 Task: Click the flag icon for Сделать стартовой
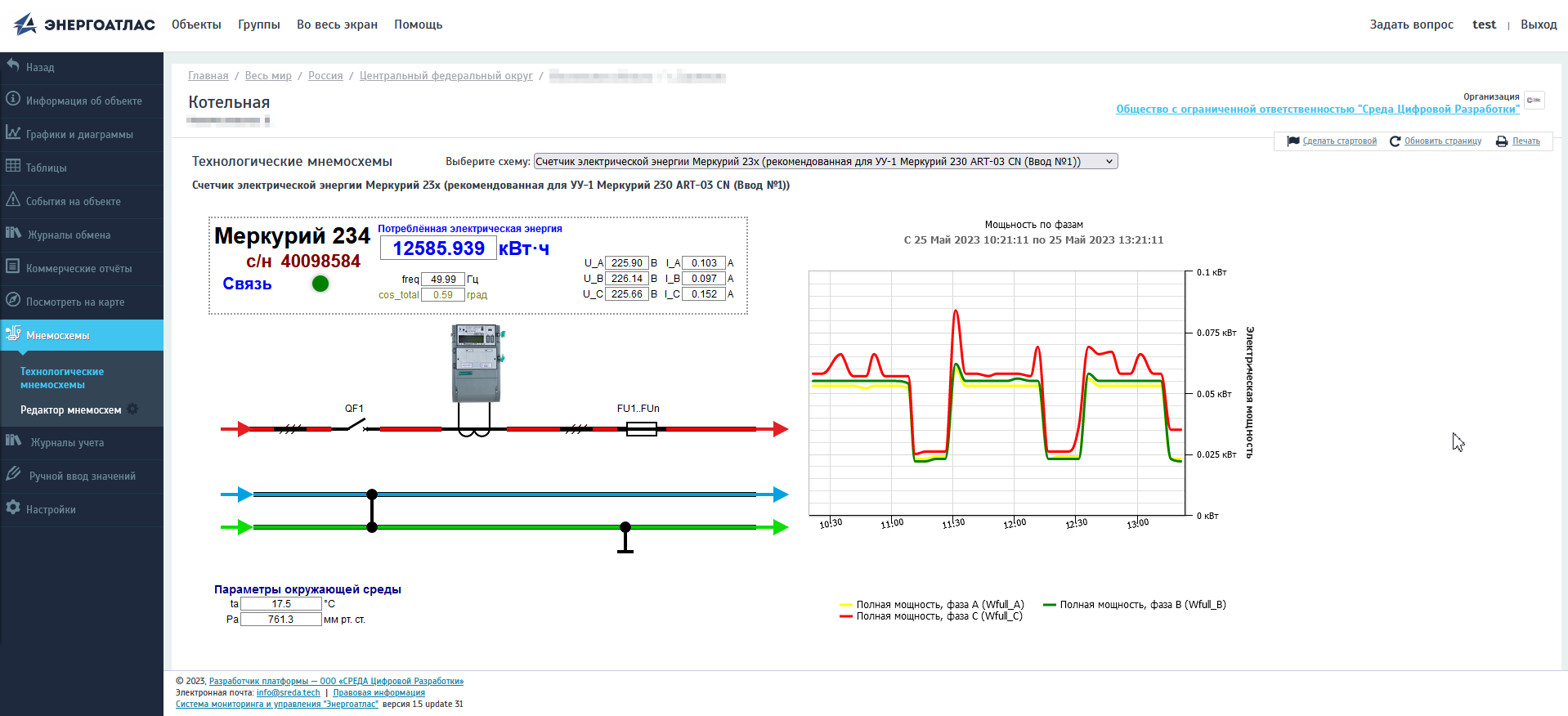click(x=1292, y=141)
